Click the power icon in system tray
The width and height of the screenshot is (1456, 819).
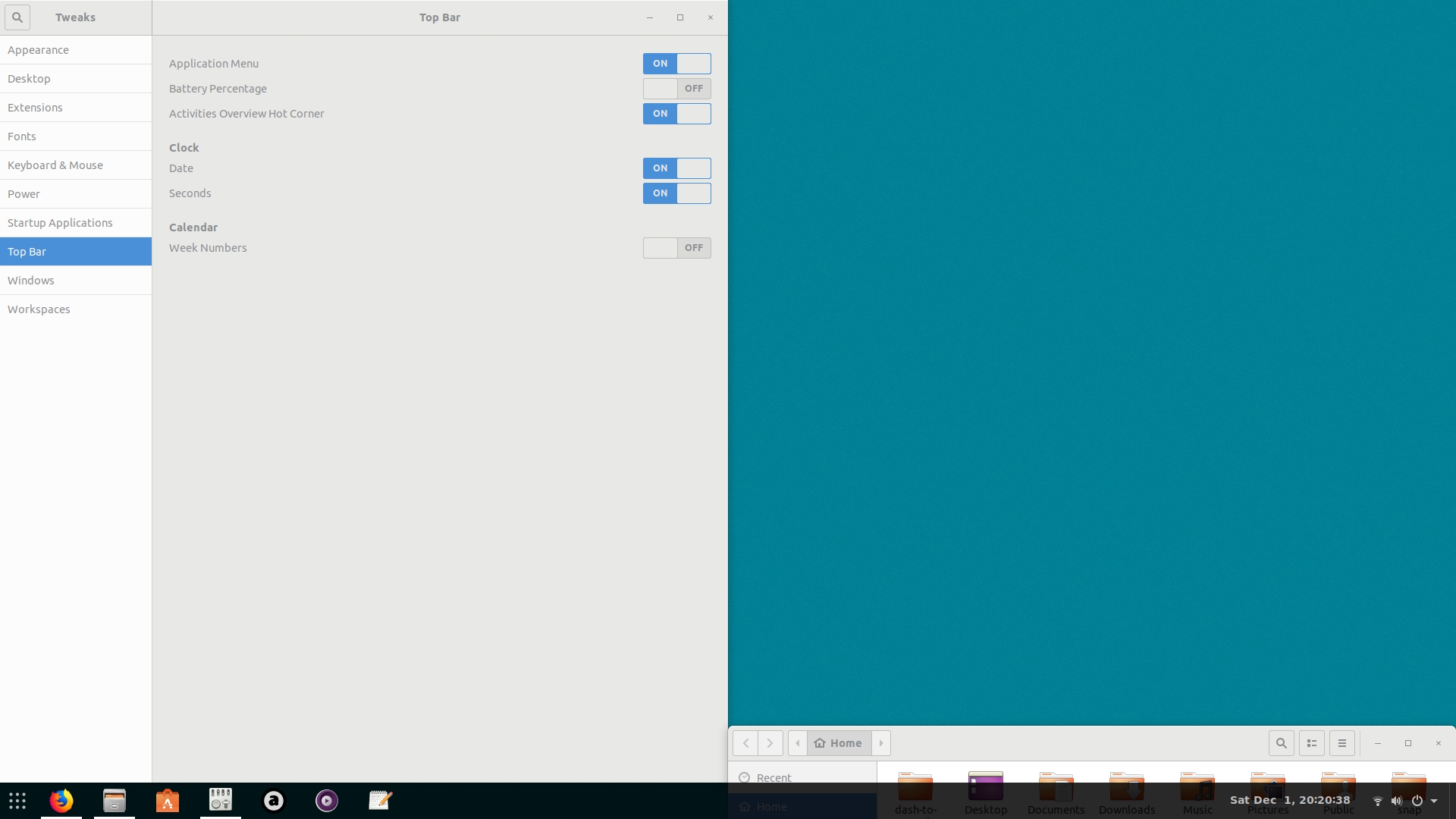[1417, 801]
